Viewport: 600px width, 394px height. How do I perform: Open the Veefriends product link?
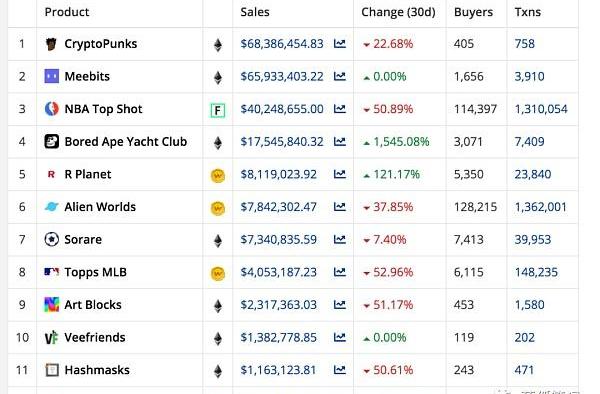tap(95, 337)
